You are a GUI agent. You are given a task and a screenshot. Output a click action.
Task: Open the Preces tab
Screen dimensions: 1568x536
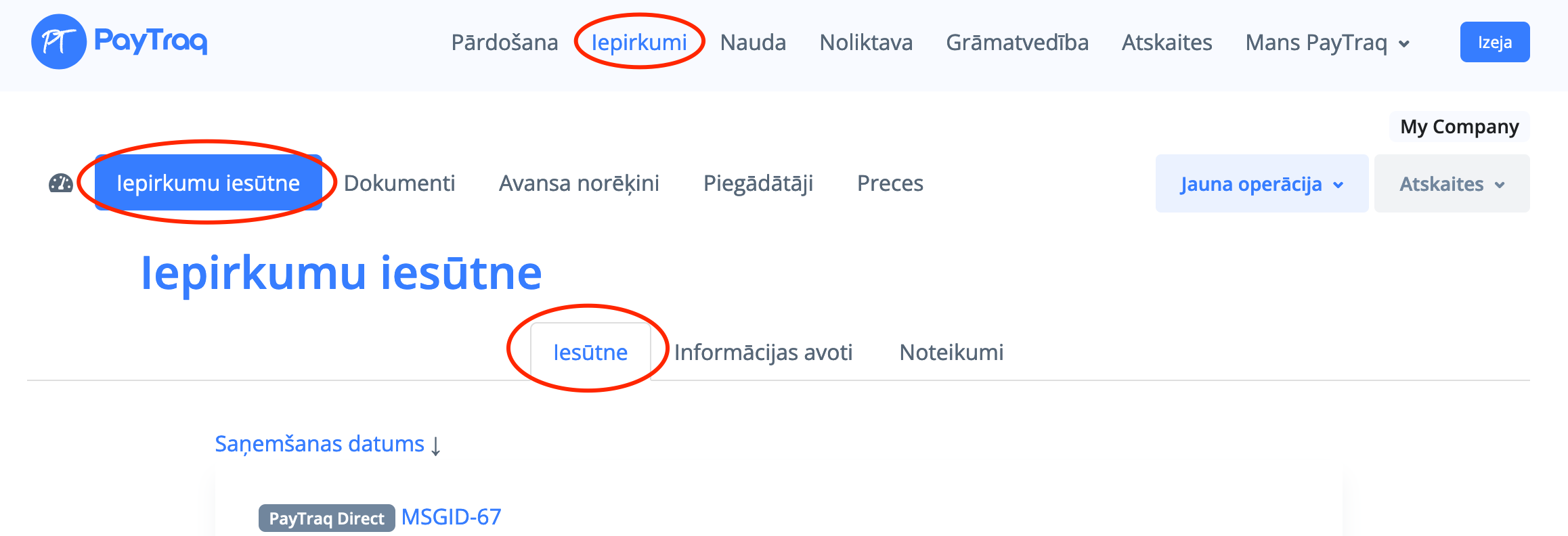(x=890, y=183)
